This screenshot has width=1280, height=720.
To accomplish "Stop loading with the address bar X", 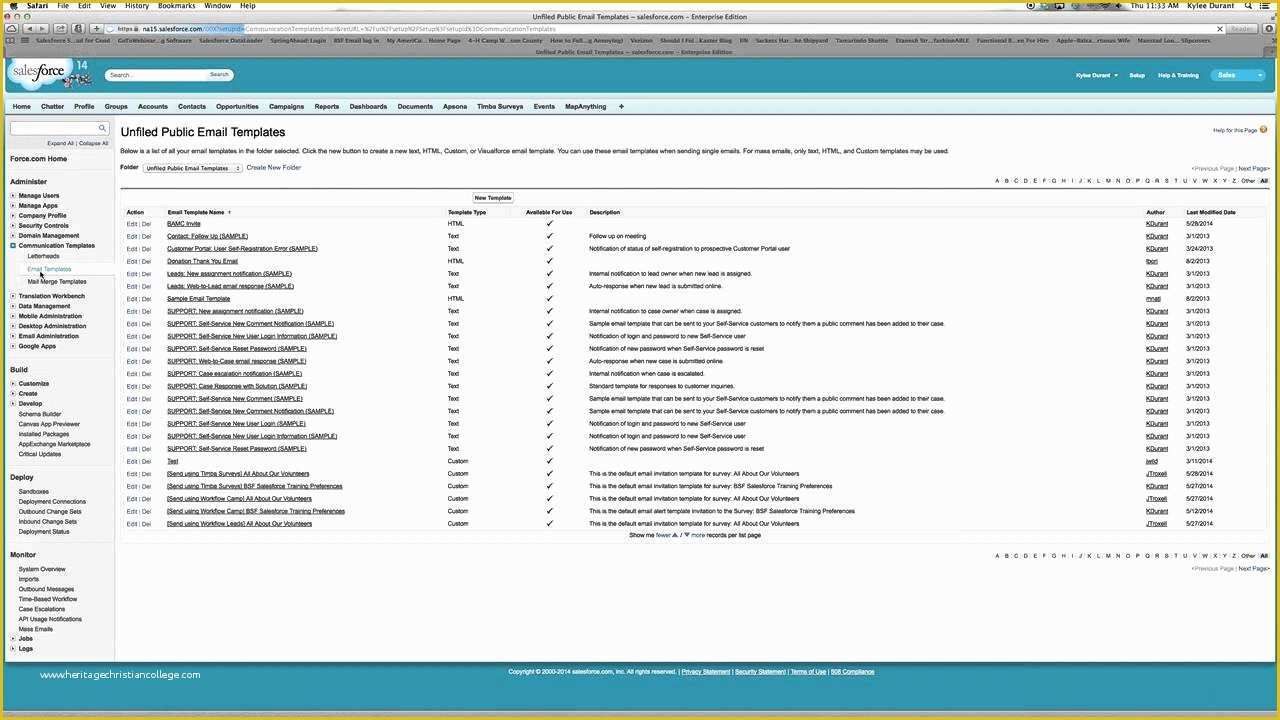I will point(1220,29).
